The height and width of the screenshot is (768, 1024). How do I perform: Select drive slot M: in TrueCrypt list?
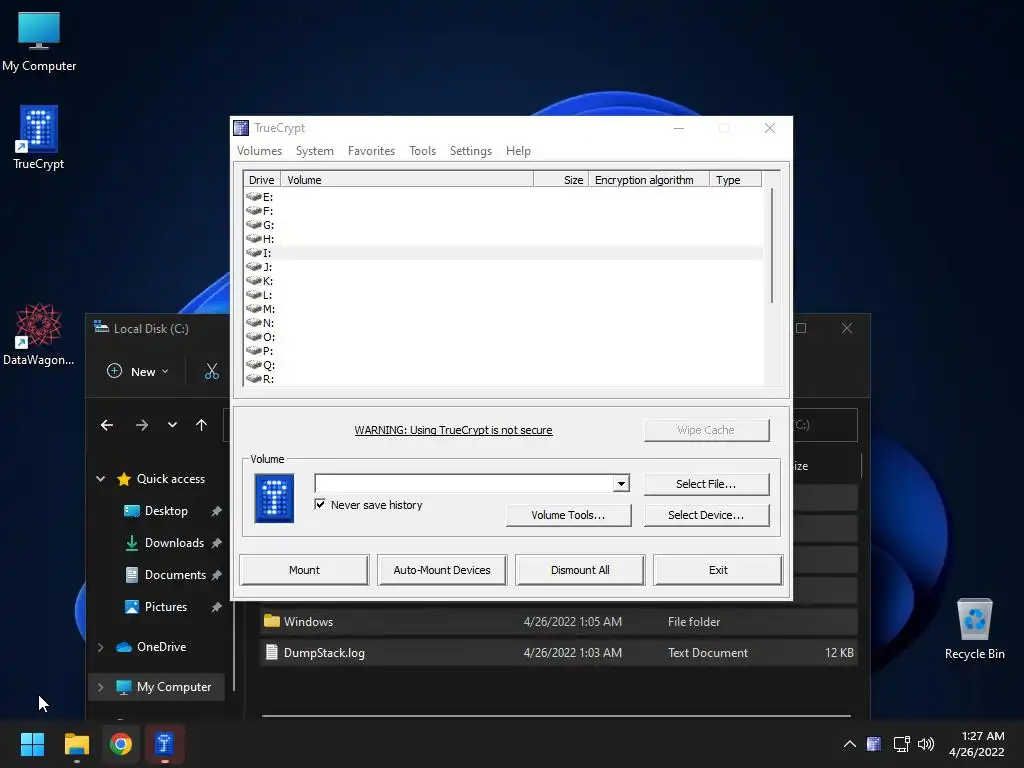[x=503, y=309]
